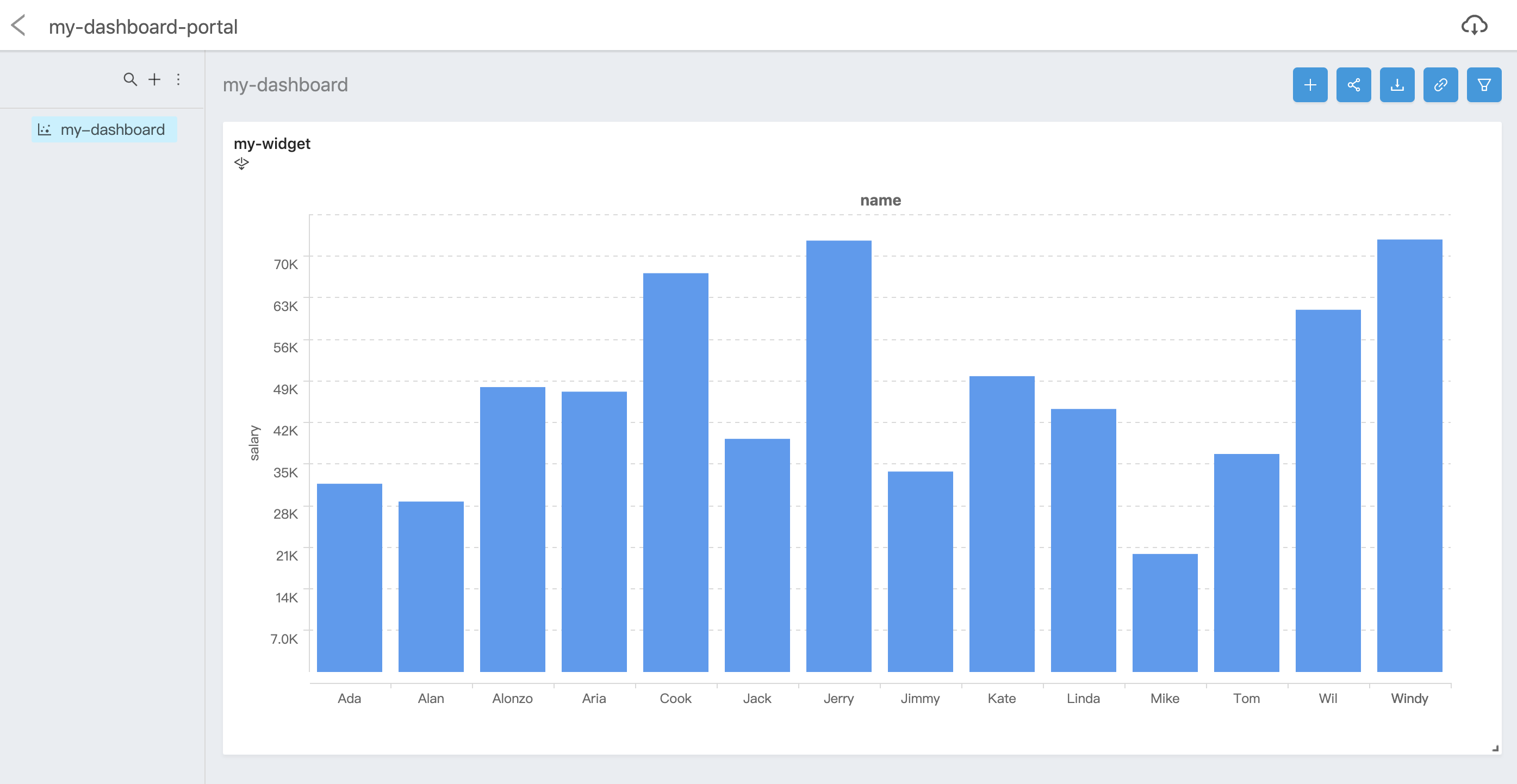Screen dimensions: 1517x784
Task: Open the sidebar search icon
Action: (130, 79)
